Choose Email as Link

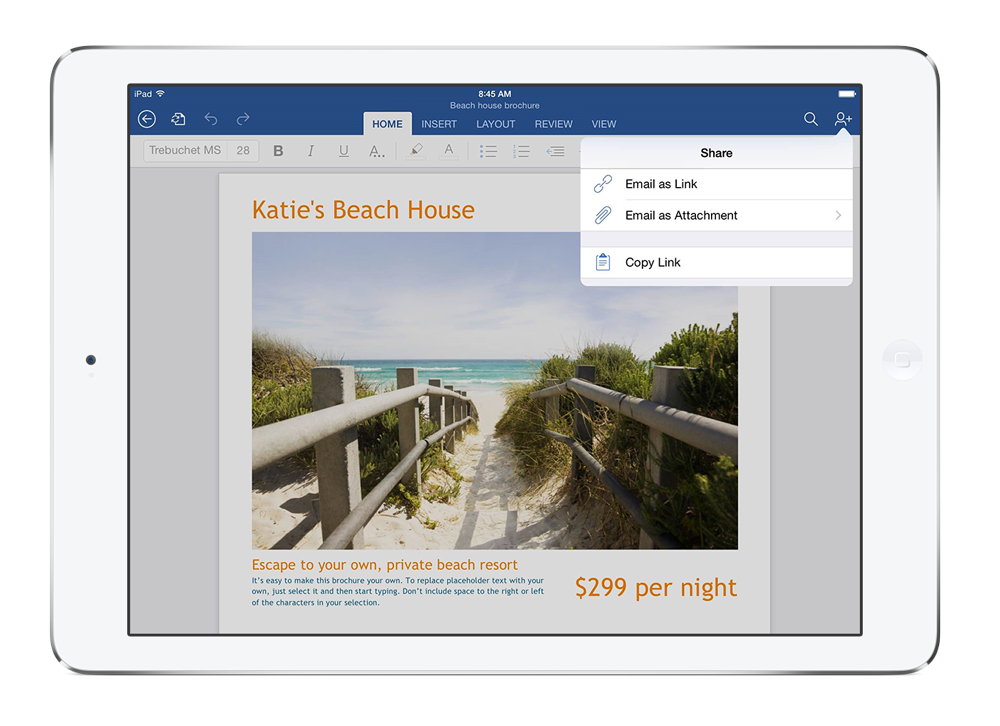click(x=661, y=184)
